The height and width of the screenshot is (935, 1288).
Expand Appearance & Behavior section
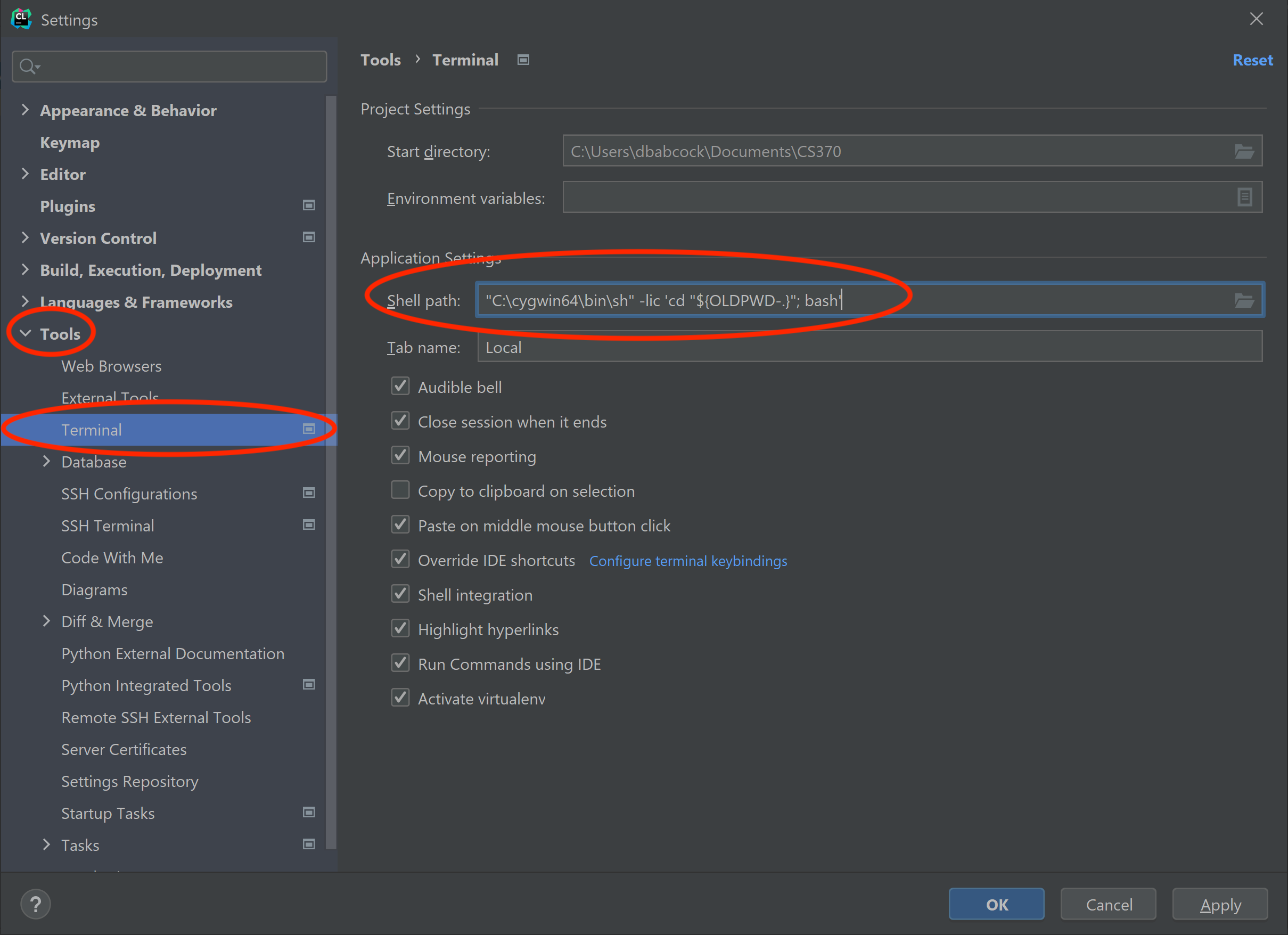tap(25, 110)
